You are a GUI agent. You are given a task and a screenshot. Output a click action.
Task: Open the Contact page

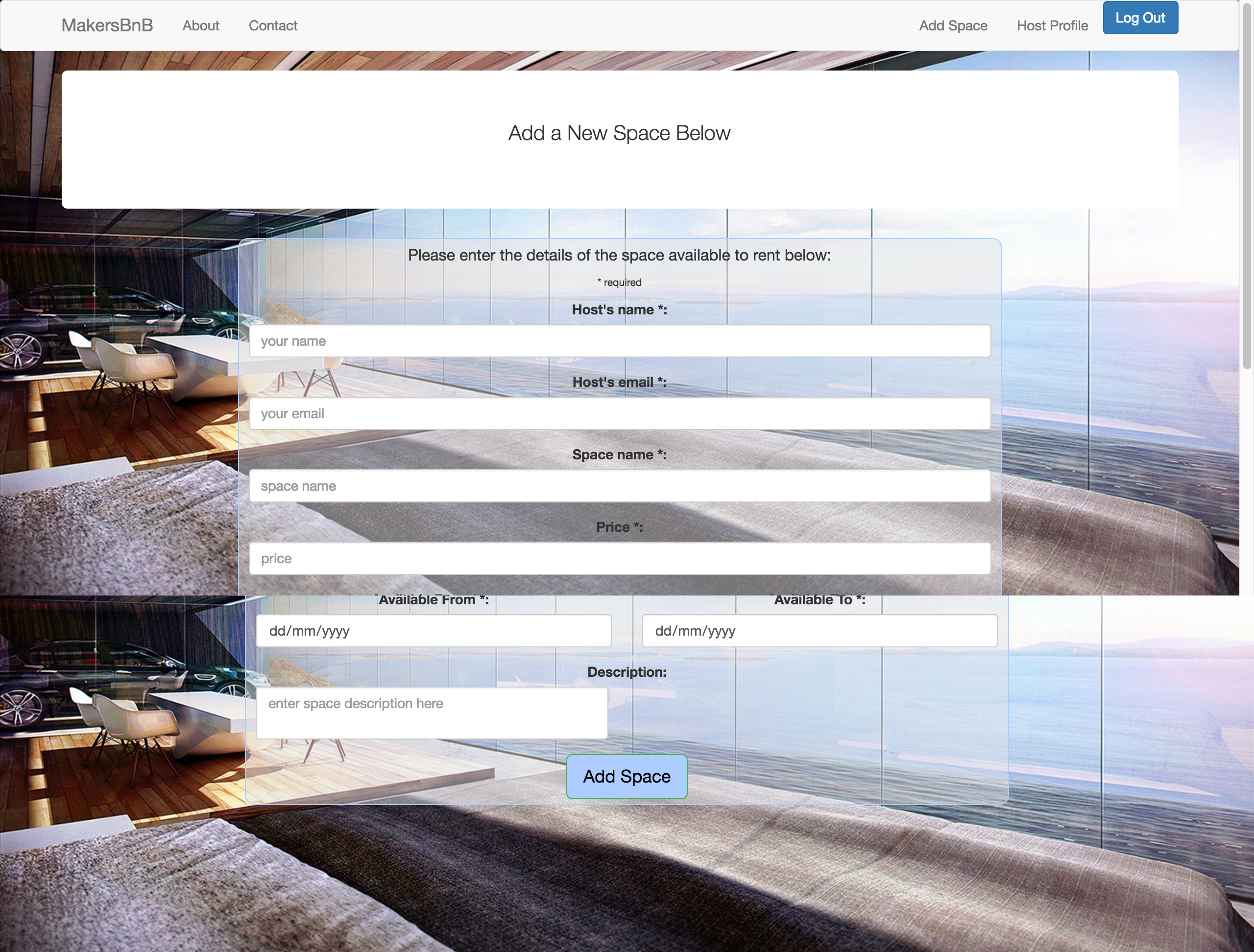(x=273, y=25)
